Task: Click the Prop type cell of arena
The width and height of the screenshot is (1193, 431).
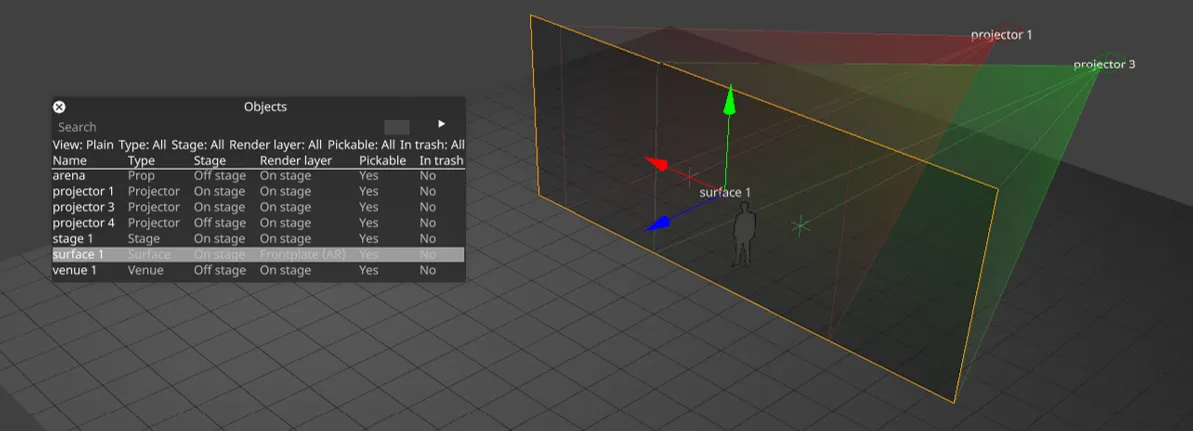Action: point(141,176)
